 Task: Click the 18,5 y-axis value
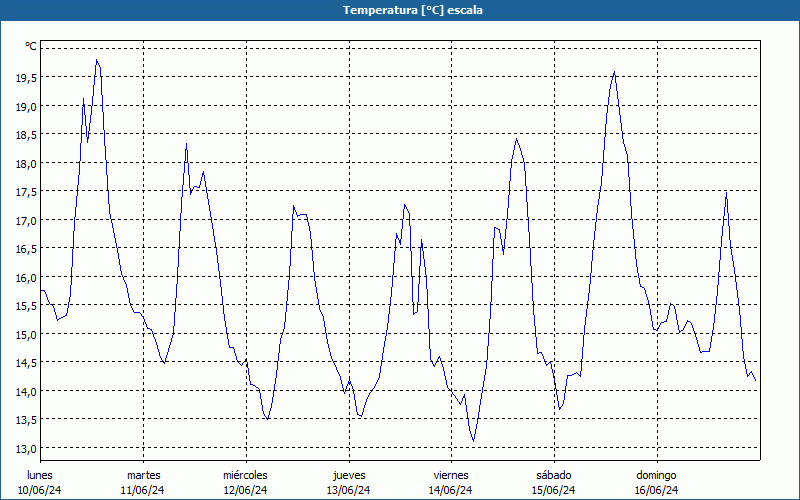point(26,135)
